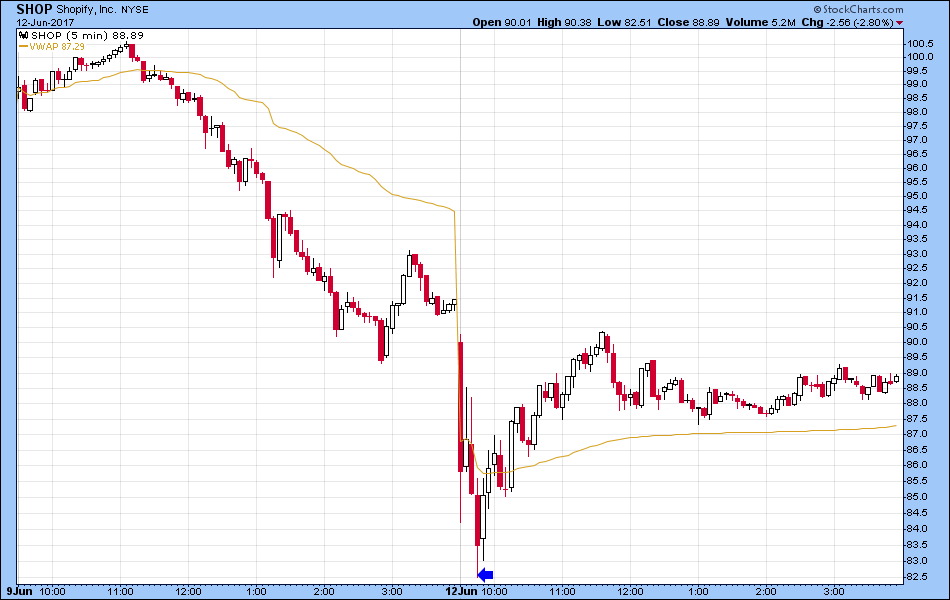Viewport: 950px width, 600px height.
Task: Click the Low 82.51 value
Action: (624, 22)
